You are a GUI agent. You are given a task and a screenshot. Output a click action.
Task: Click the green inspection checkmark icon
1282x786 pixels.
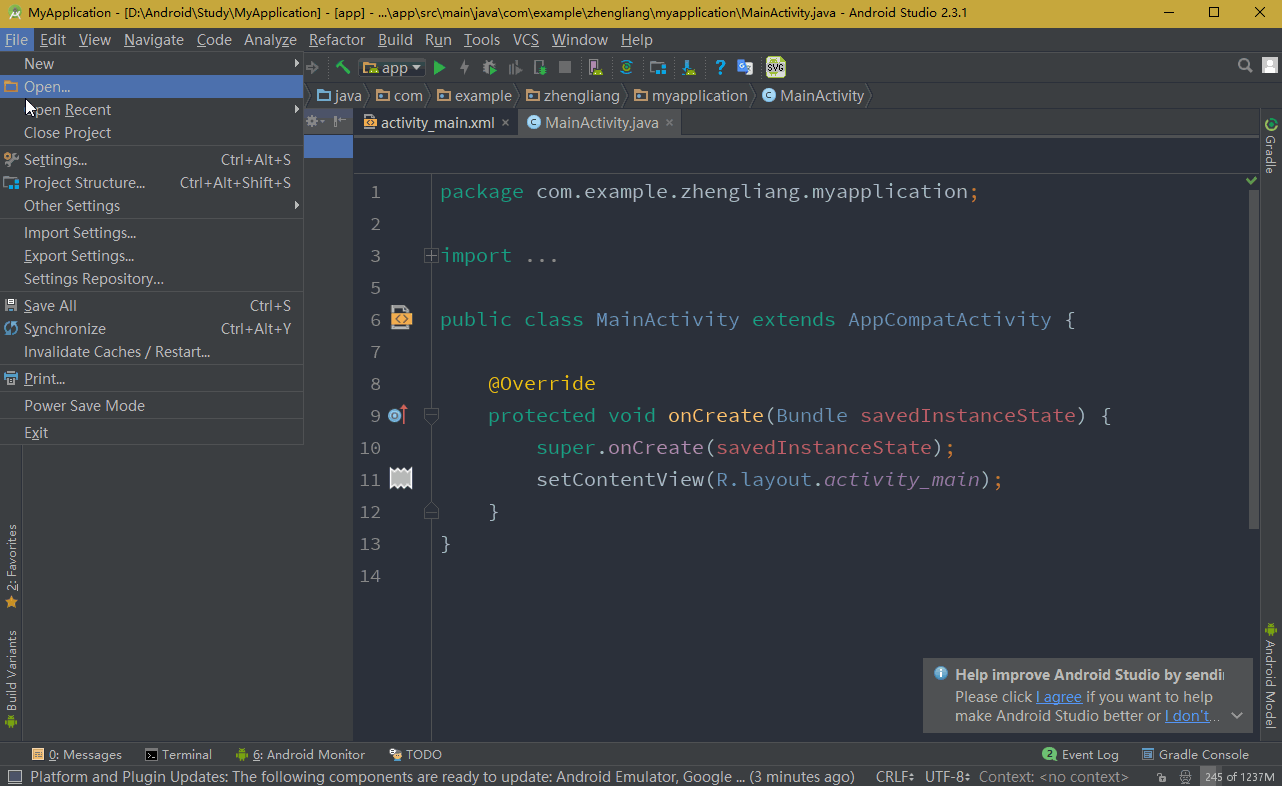[x=1252, y=181]
